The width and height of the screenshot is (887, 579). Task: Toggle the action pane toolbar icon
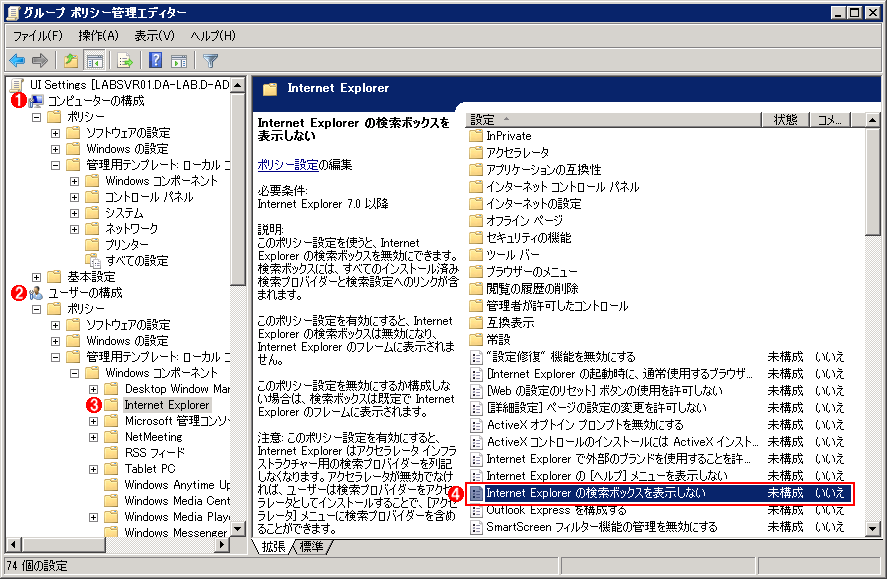point(179,60)
